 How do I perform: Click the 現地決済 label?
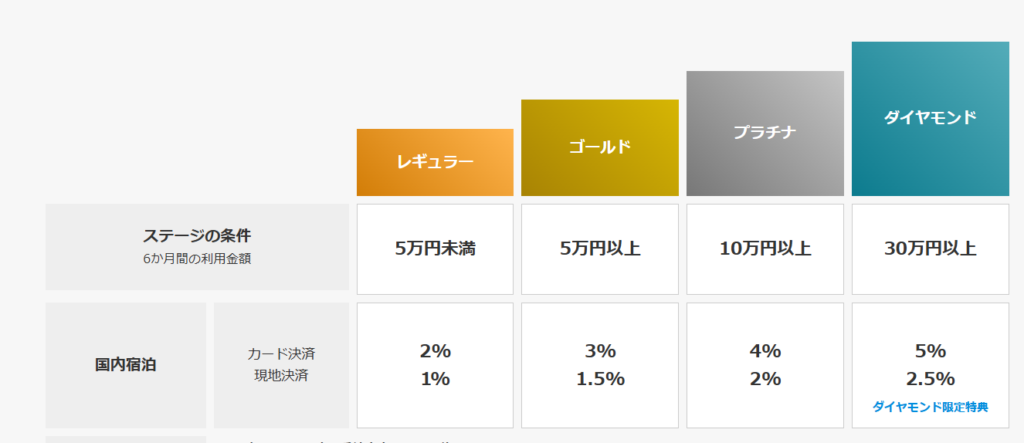pyautogui.click(x=281, y=376)
